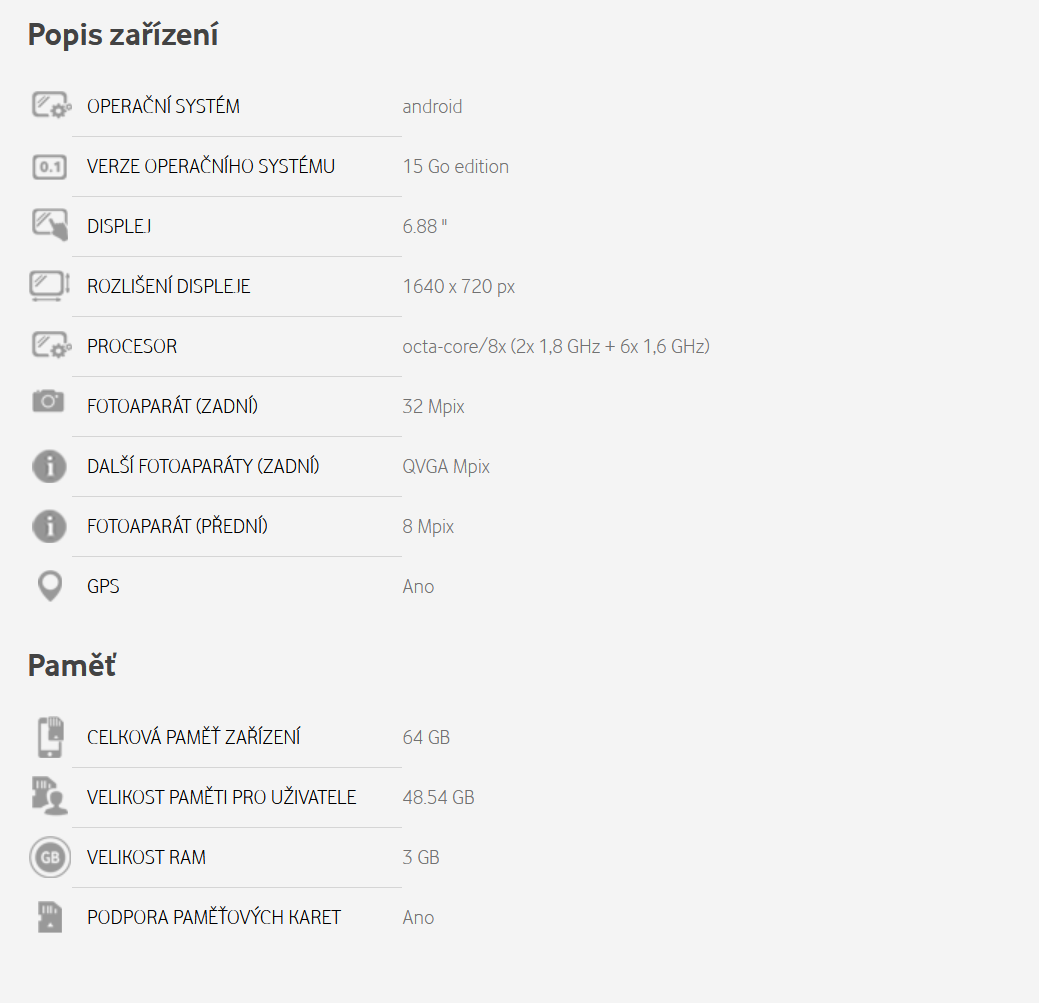1039x1003 pixels.
Task: Click the user memory size icon
Action: click(49, 797)
